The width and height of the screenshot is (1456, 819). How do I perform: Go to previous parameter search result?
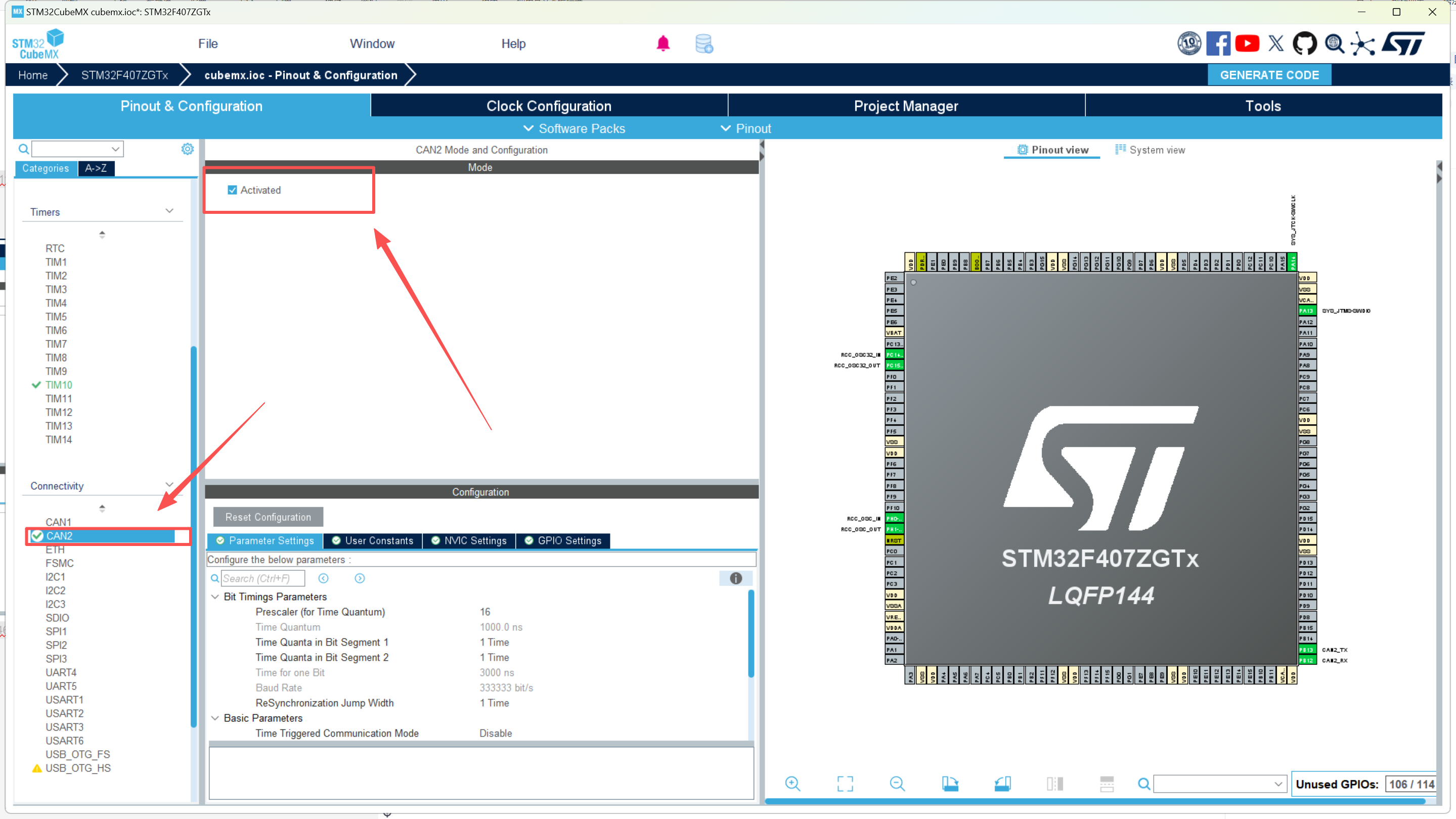[323, 578]
